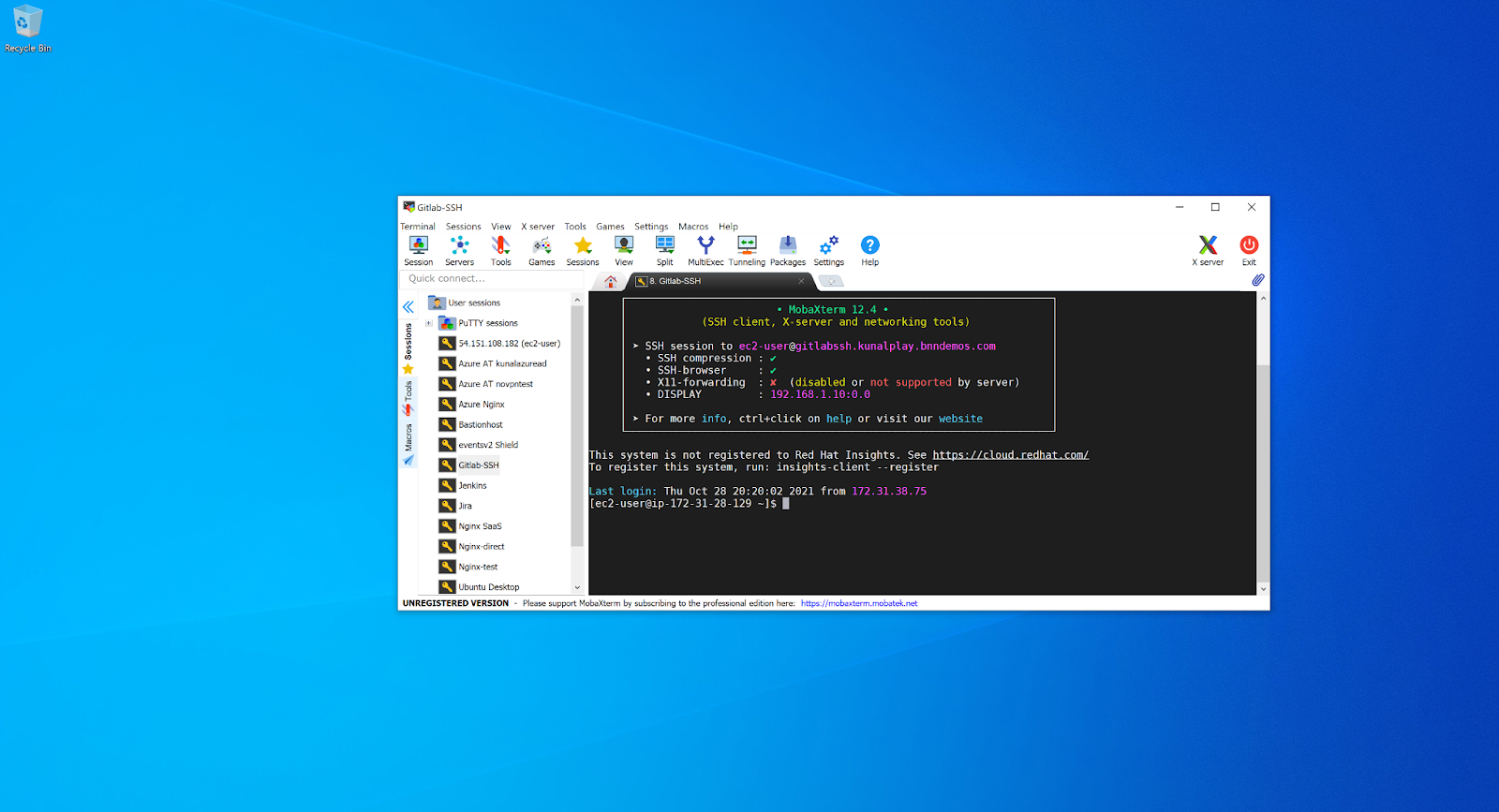1499x812 pixels.
Task: Open the Session toolbar button
Action: coord(418,250)
